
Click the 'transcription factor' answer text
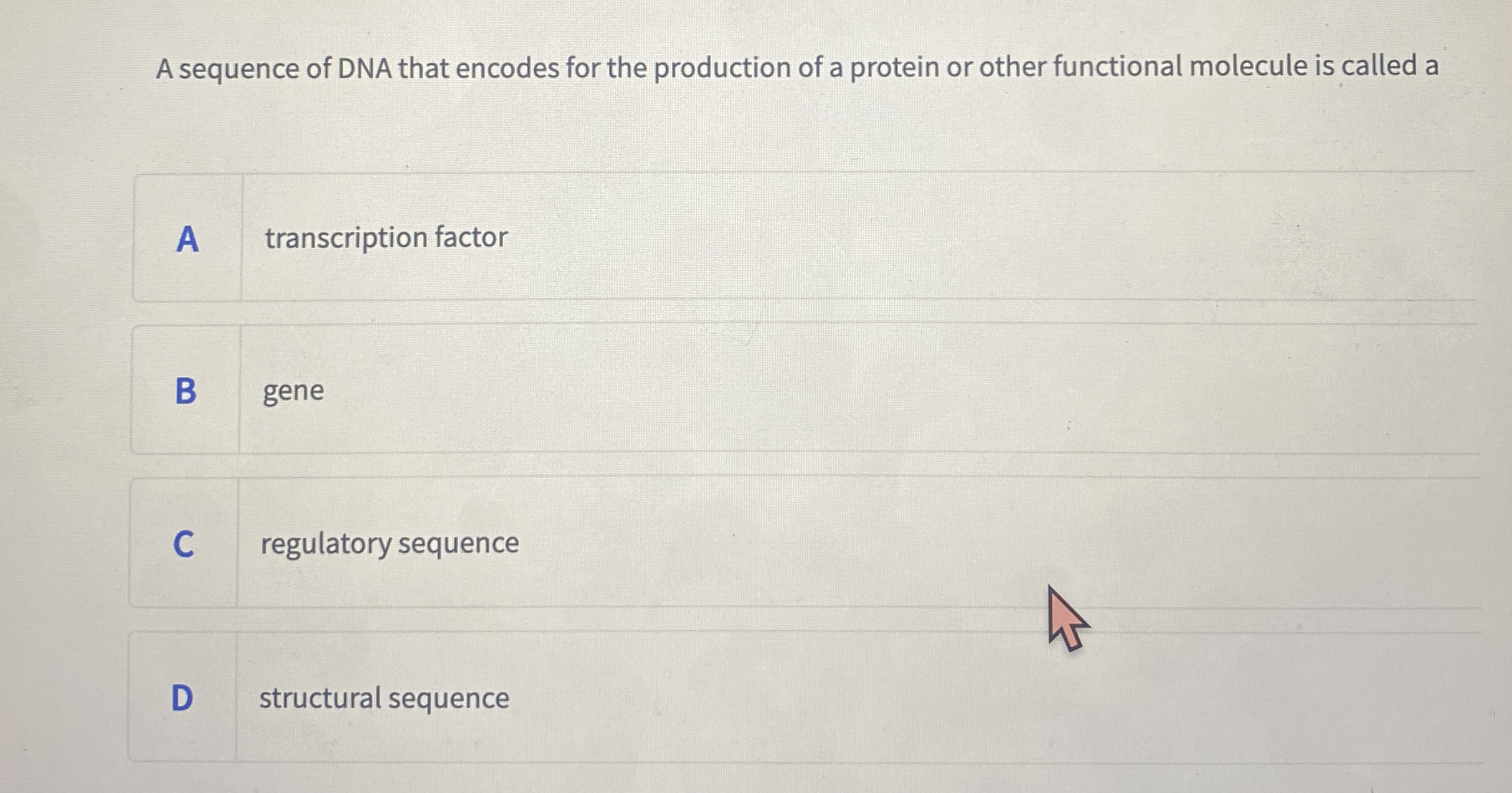point(385,237)
